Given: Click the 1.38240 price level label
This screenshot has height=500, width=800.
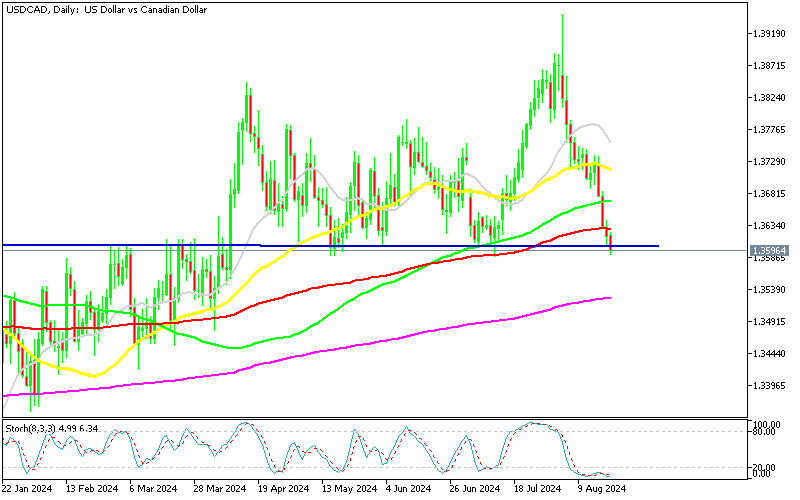Looking at the screenshot, I should (769, 98).
